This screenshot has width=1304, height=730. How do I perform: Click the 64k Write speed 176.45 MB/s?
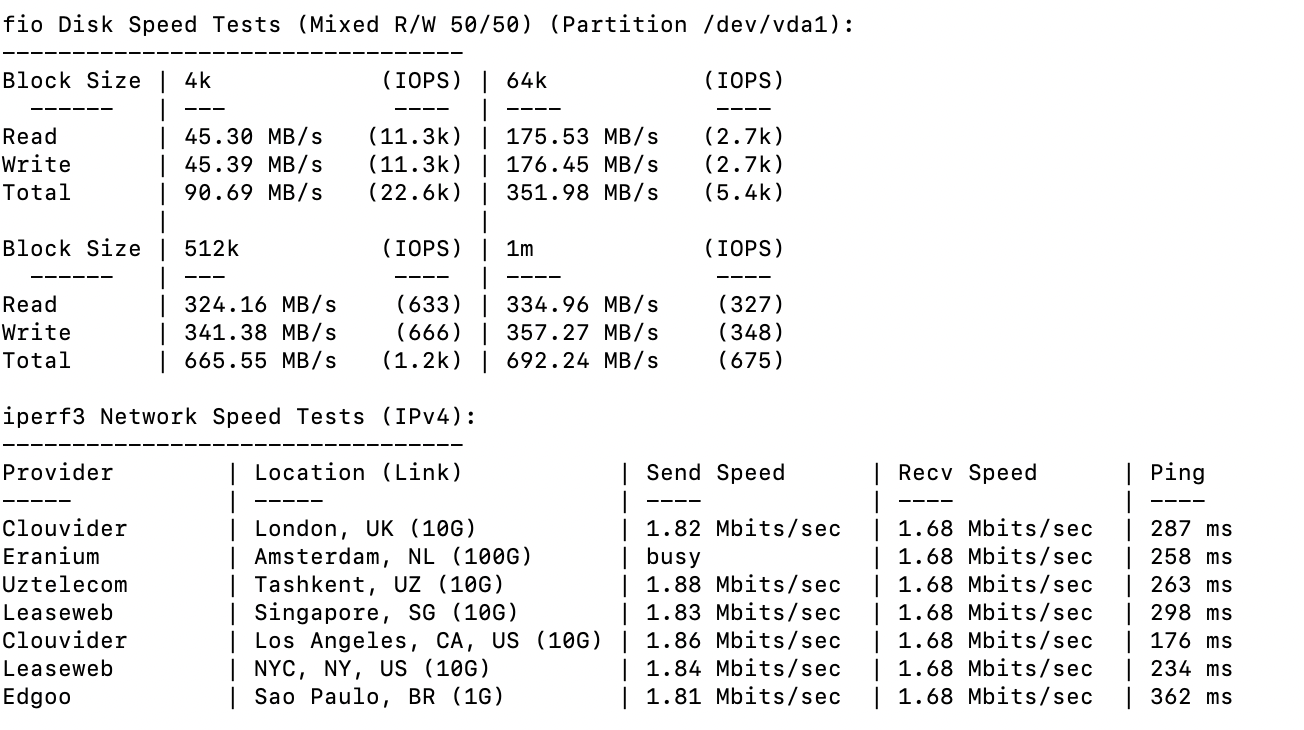[x=583, y=165]
